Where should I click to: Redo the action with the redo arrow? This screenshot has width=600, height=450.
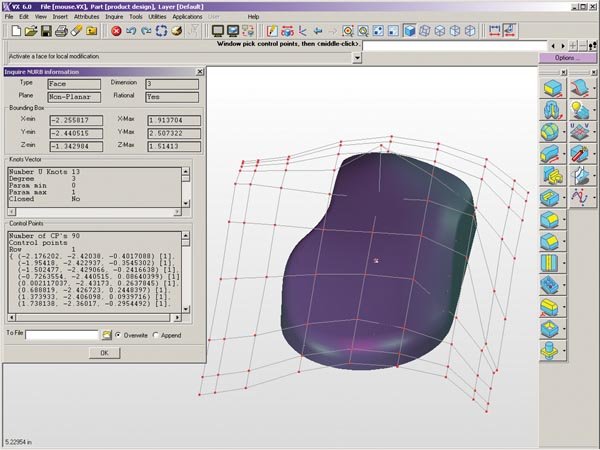tap(146, 31)
